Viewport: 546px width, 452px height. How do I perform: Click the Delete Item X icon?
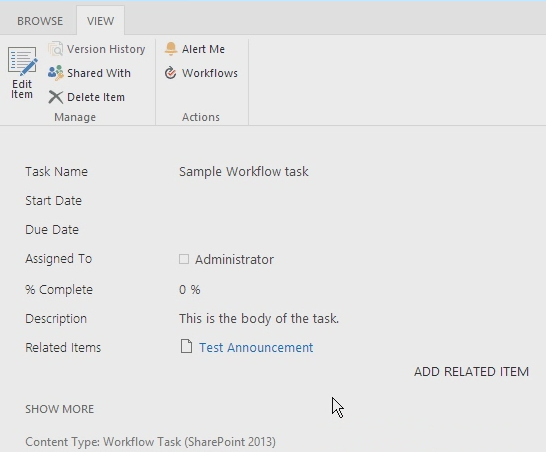(x=56, y=97)
